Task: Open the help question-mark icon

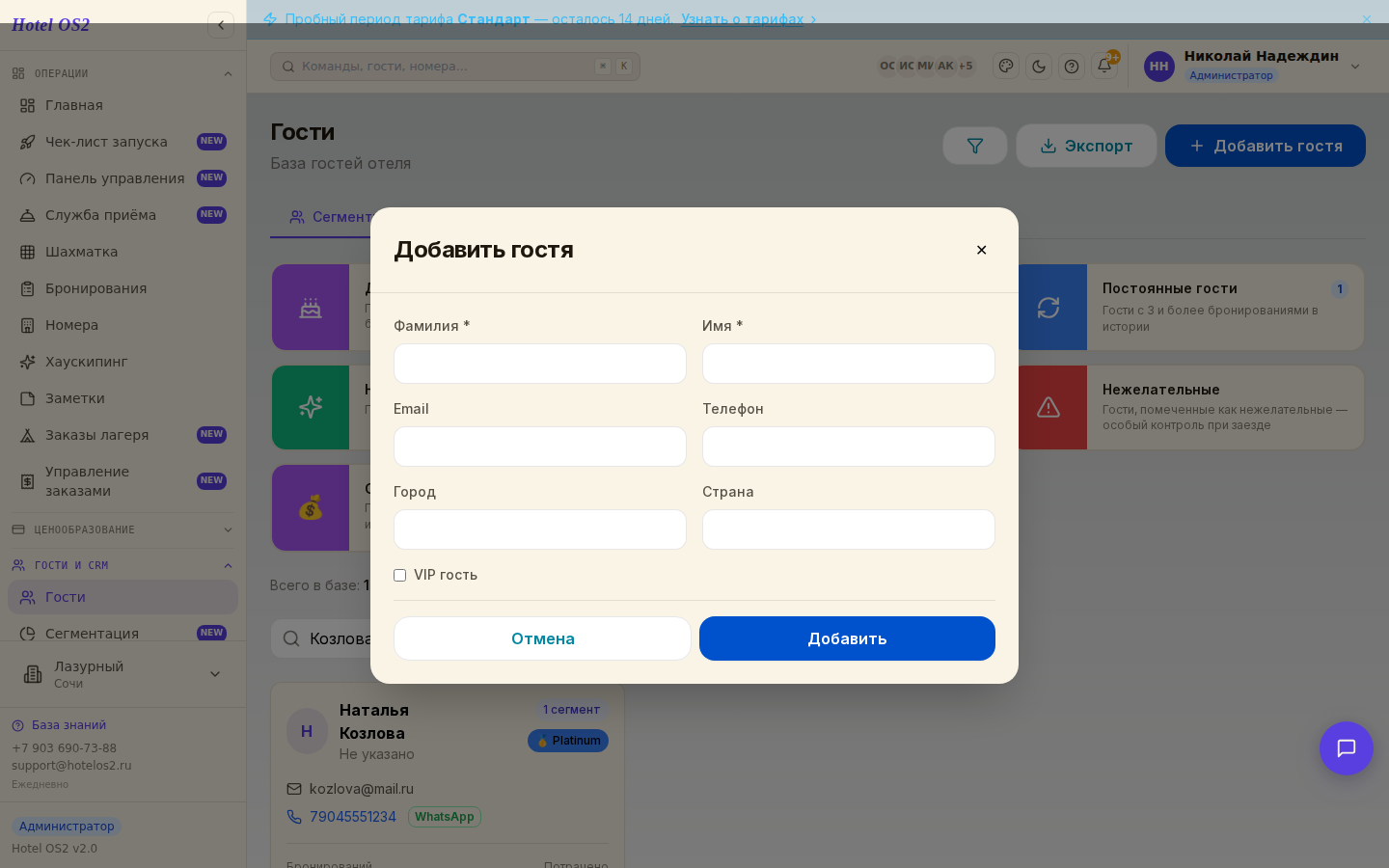Action: coord(1072,67)
